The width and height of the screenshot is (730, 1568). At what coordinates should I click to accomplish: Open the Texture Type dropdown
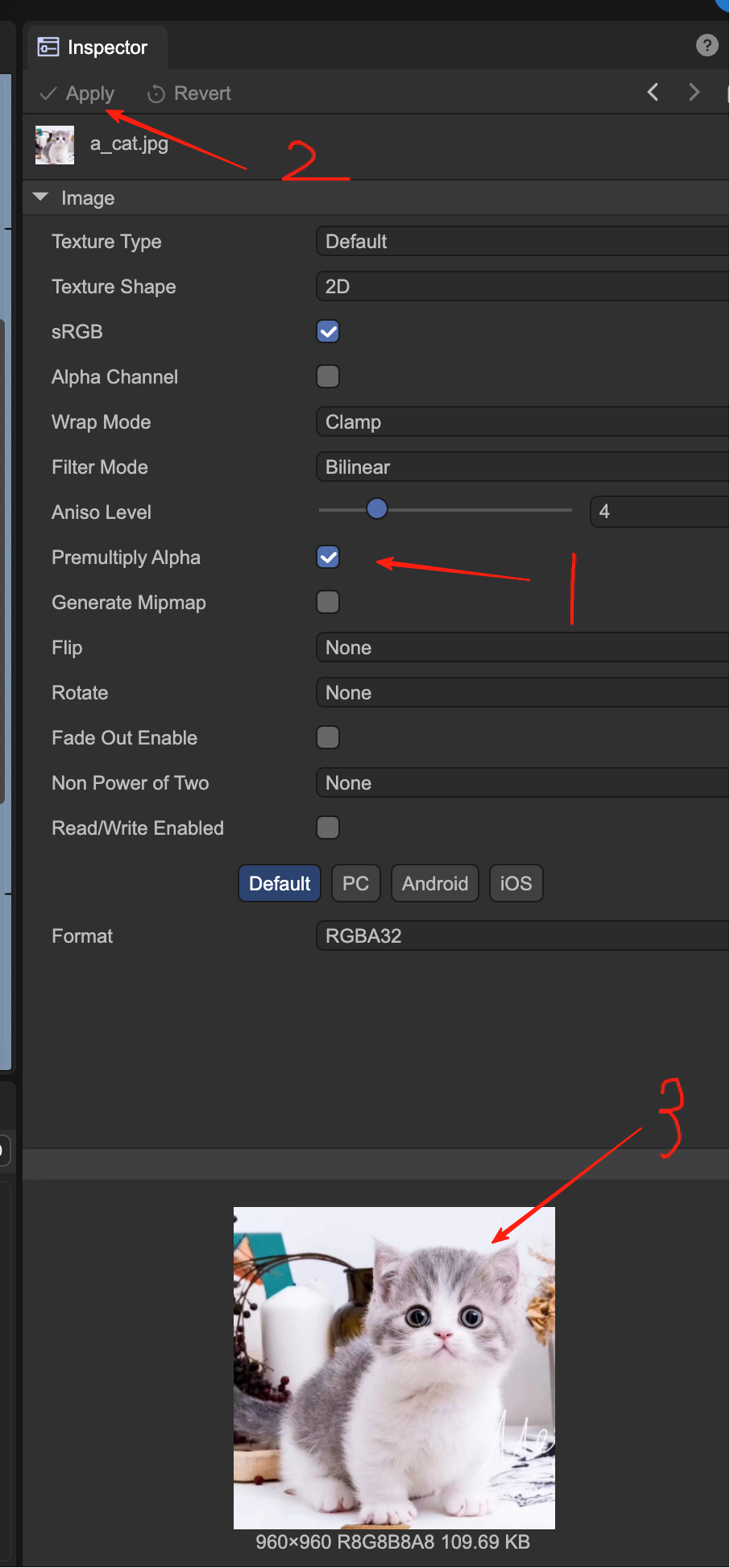coord(522,242)
